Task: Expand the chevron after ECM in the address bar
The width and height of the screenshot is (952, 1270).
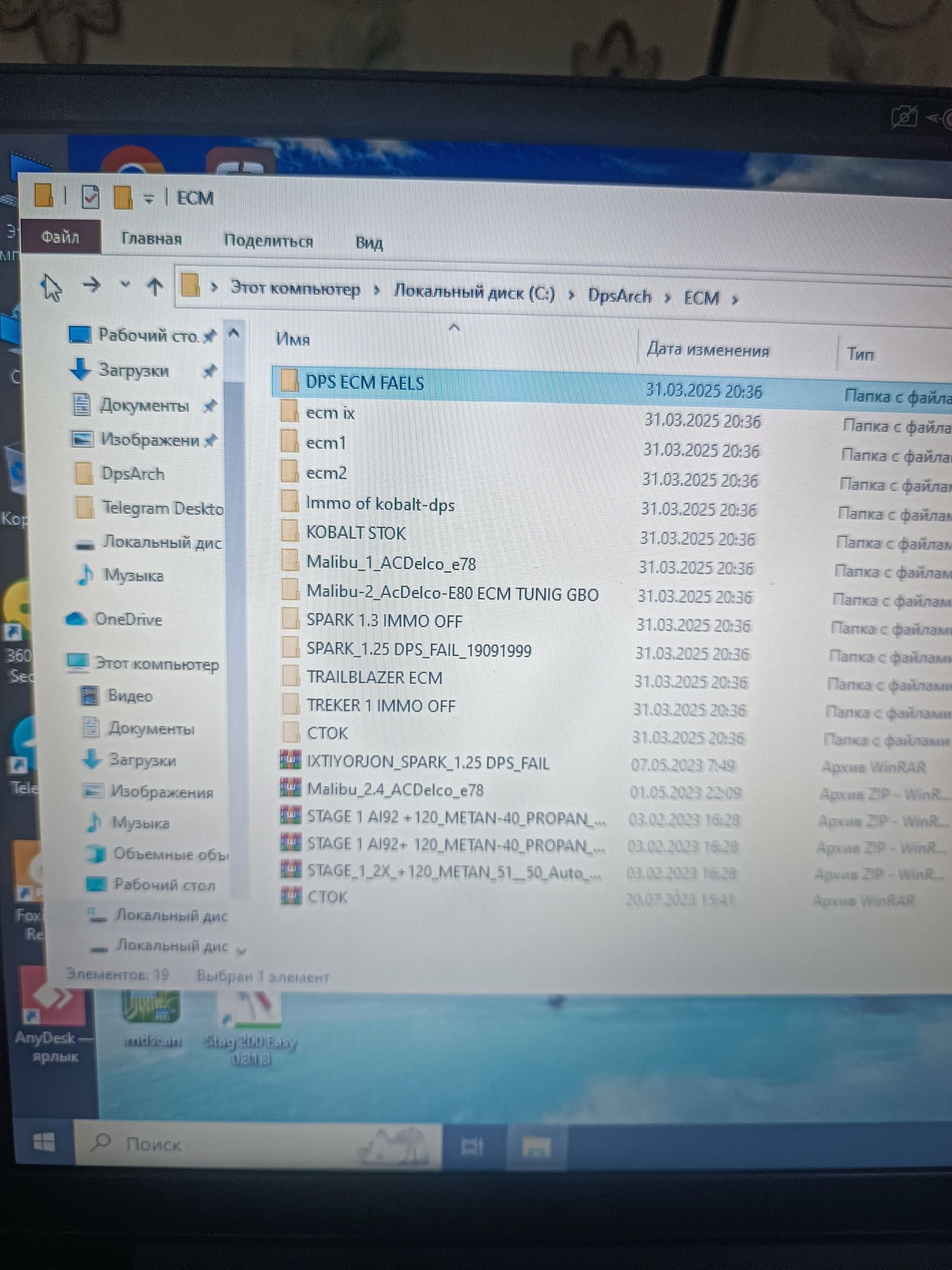Action: click(x=735, y=299)
